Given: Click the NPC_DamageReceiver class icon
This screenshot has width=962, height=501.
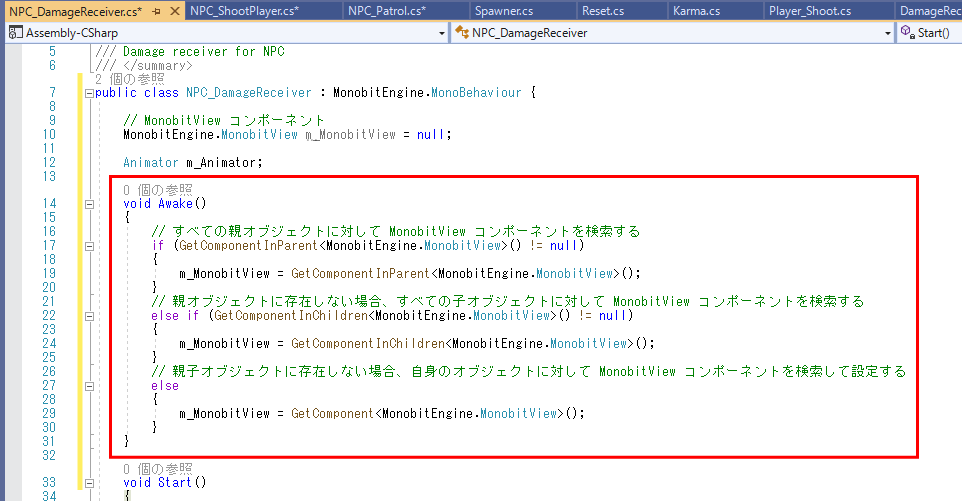Looking at the screenshot, I should click(462, 33).
